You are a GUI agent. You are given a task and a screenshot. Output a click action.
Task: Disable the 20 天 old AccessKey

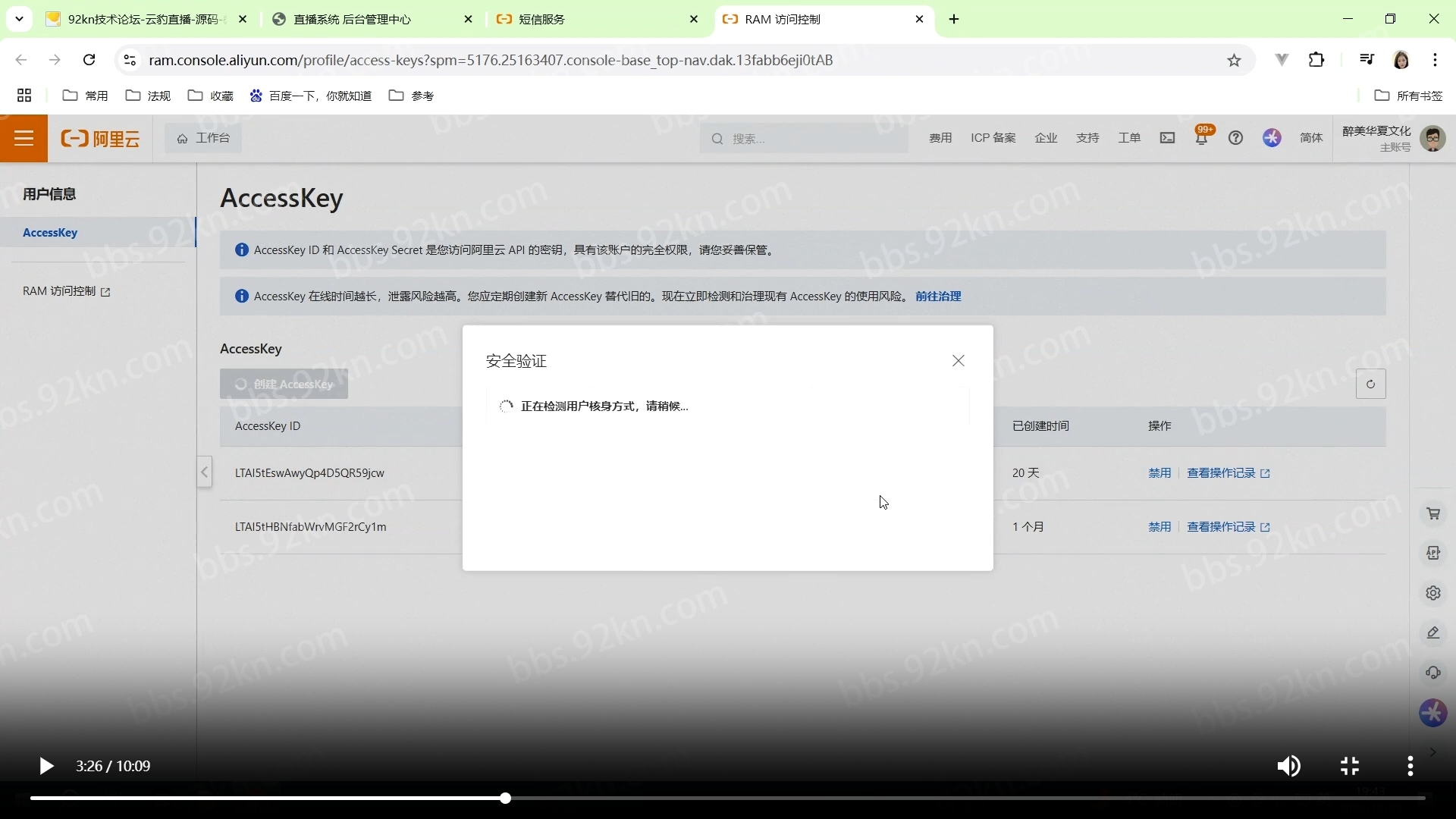coord(1159,473)
